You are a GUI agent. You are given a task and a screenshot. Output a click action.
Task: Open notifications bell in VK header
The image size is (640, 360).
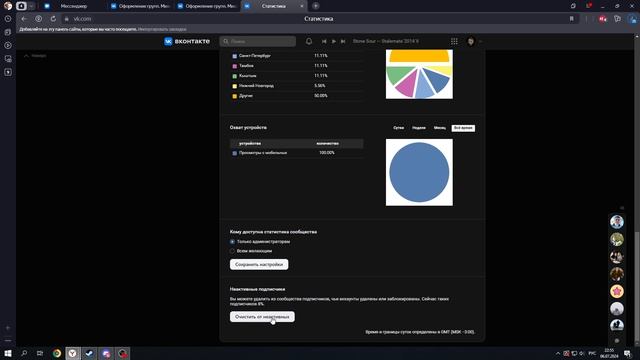tap(309, 41)
